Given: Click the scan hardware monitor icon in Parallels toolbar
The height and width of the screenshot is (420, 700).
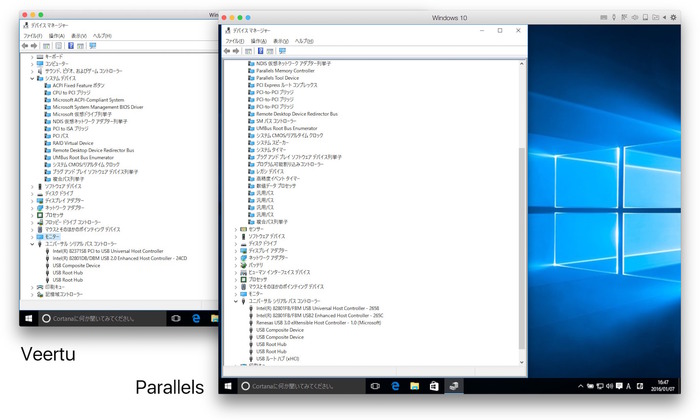Looking at the screenshot, I should [x=282, y=51].
